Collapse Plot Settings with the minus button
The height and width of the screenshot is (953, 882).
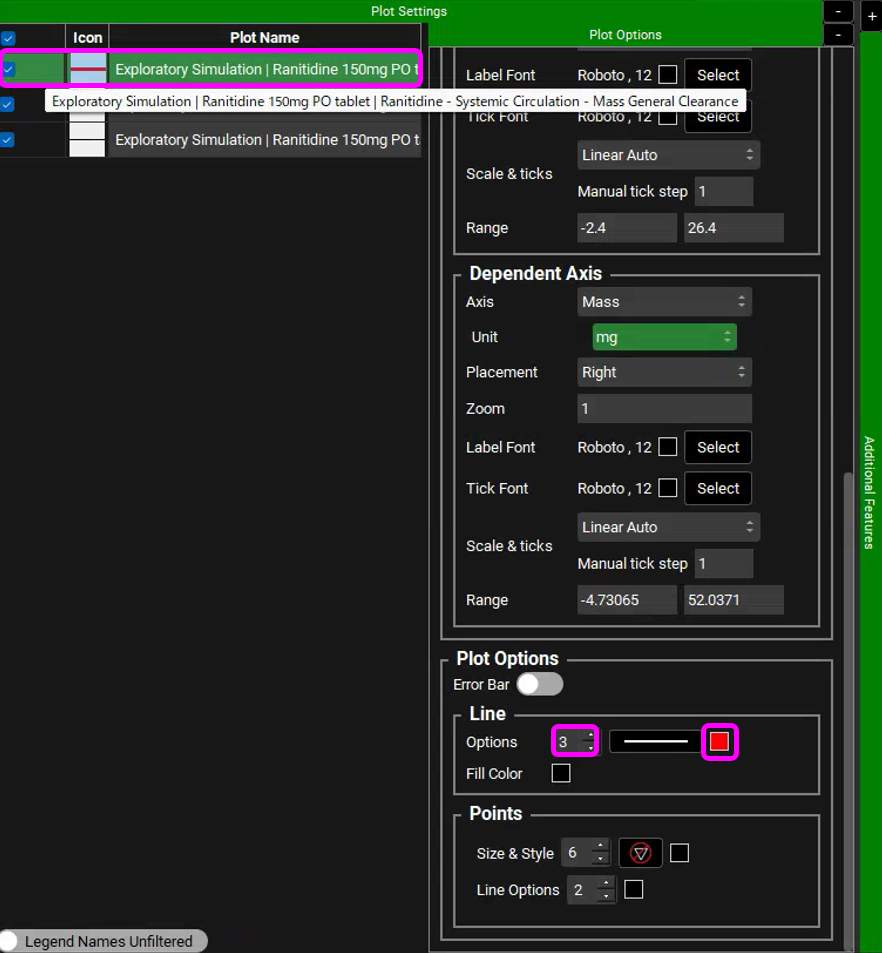coord(838,12)
